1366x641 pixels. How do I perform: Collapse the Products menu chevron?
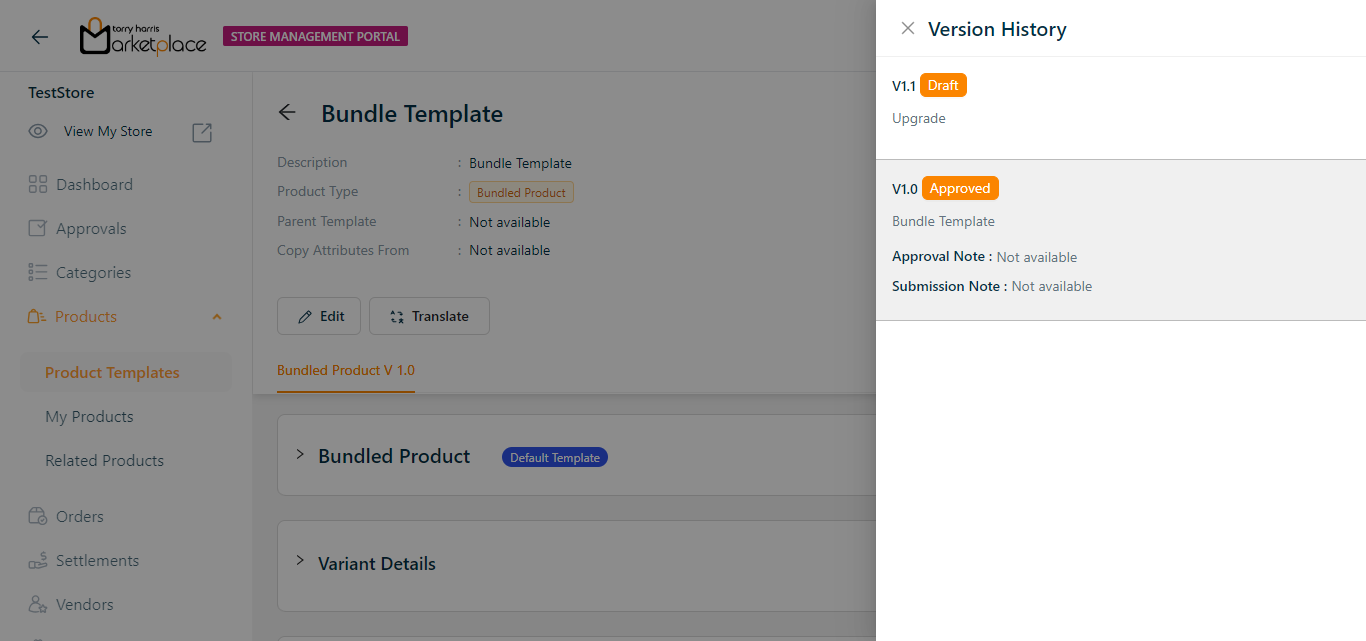(217, 317)
